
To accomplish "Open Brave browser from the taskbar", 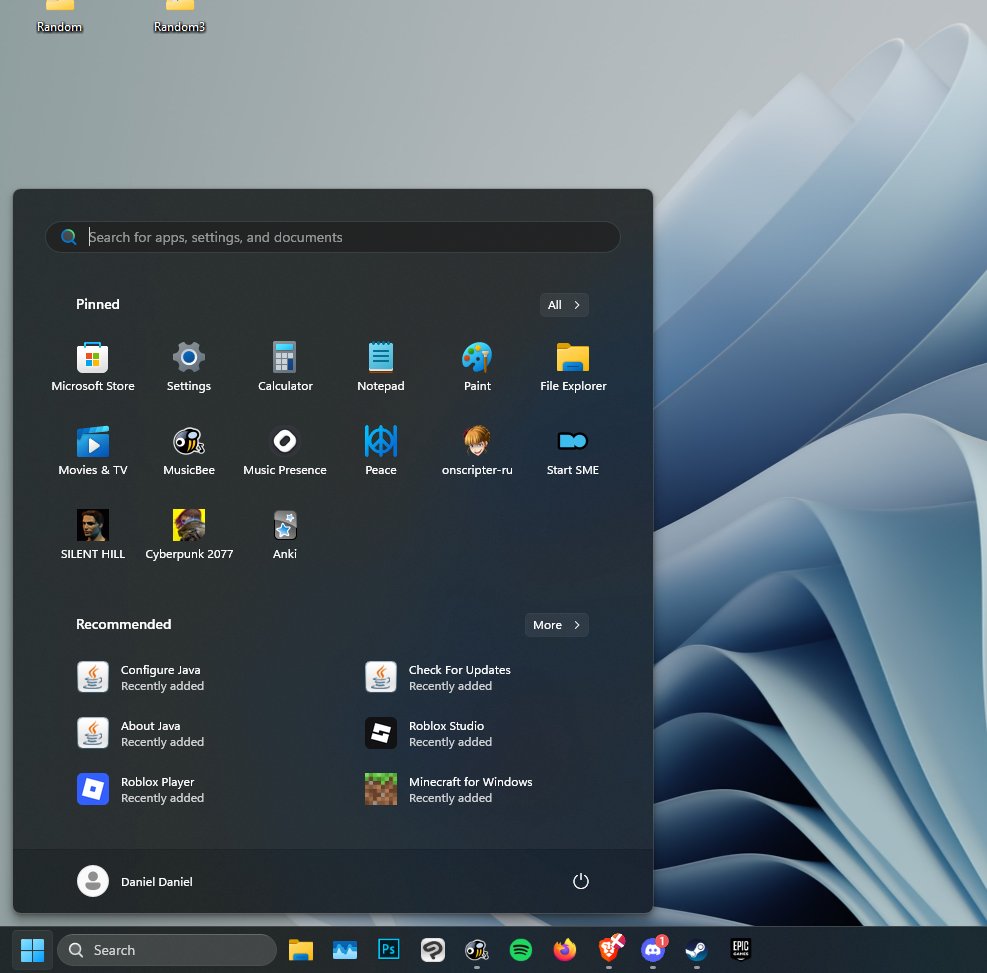I will click(609, 949).
